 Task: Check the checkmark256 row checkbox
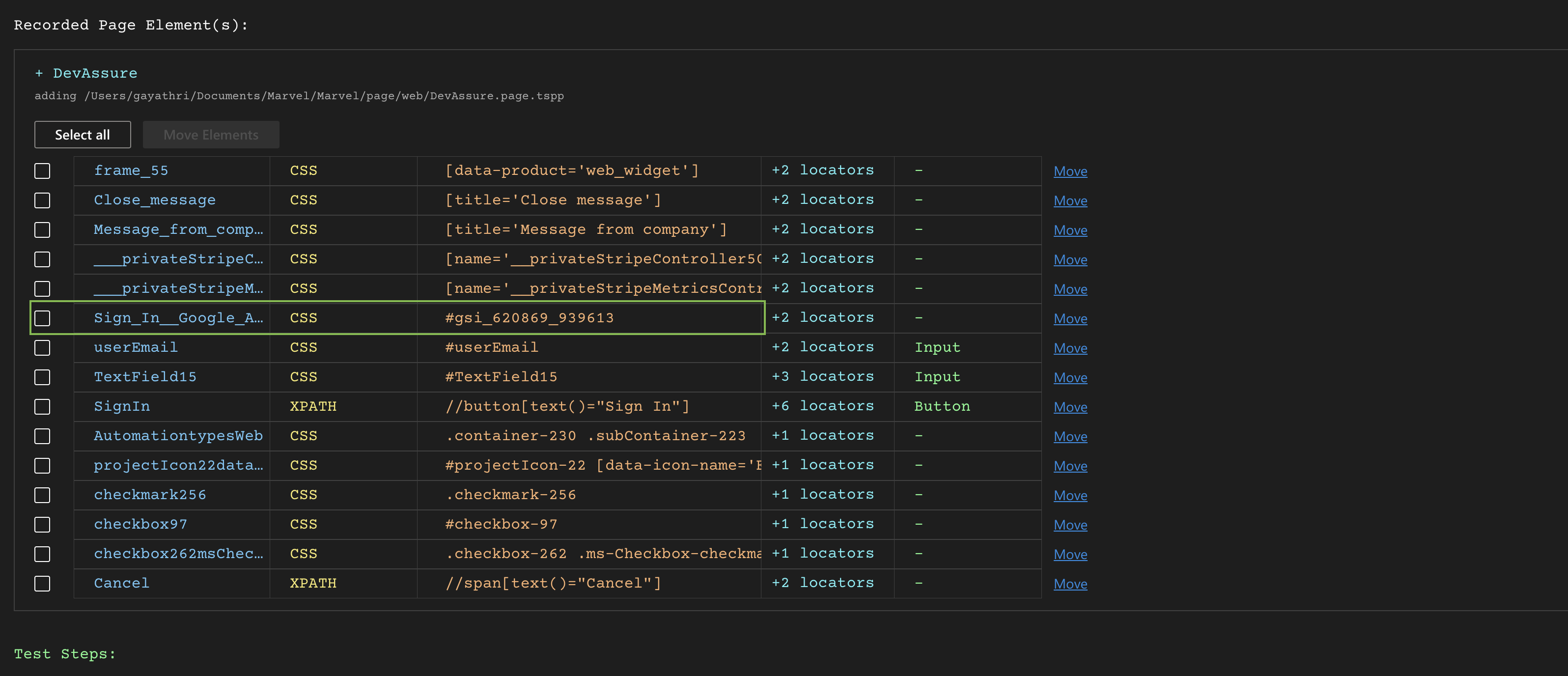42,495
